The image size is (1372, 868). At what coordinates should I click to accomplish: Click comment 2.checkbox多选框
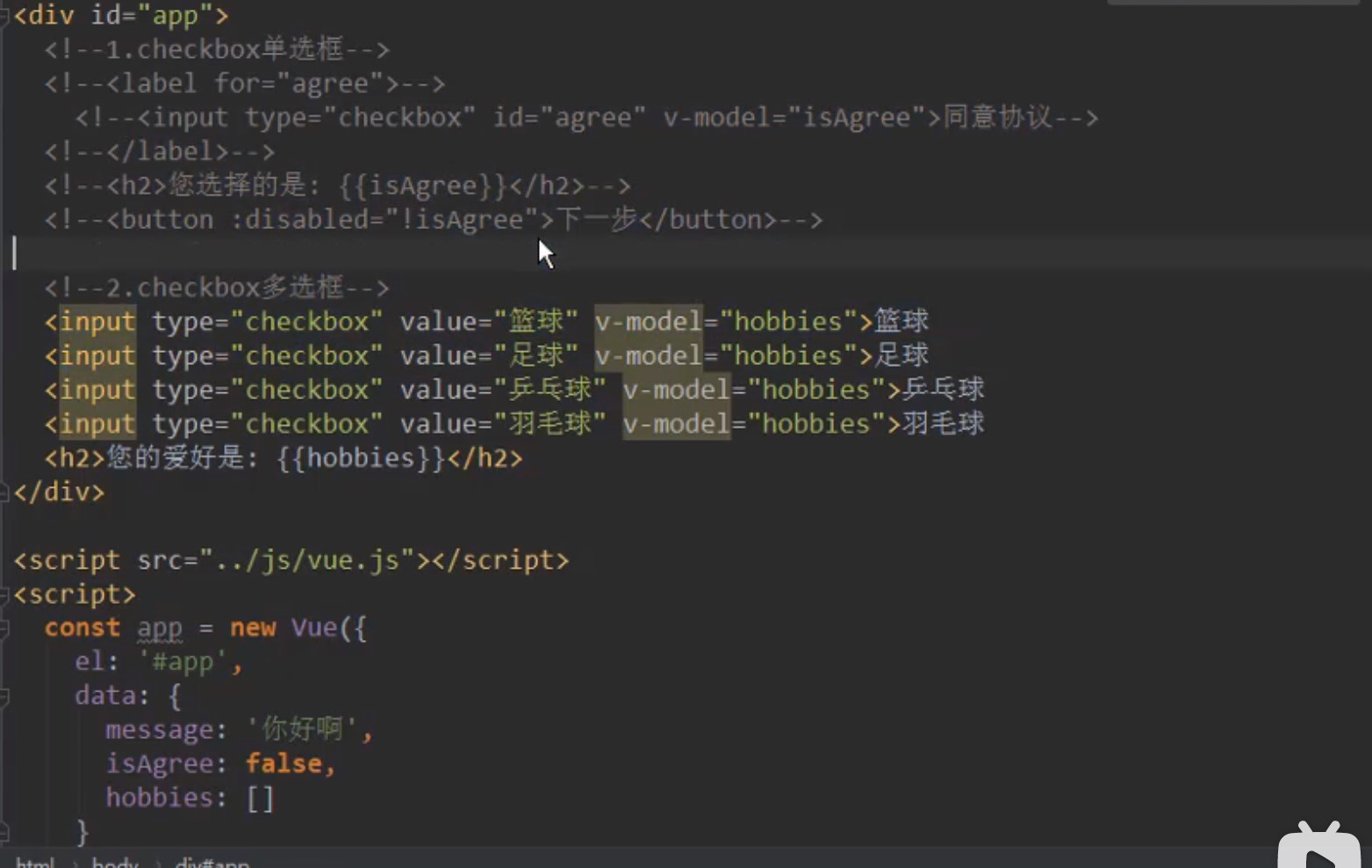(217, 288)
